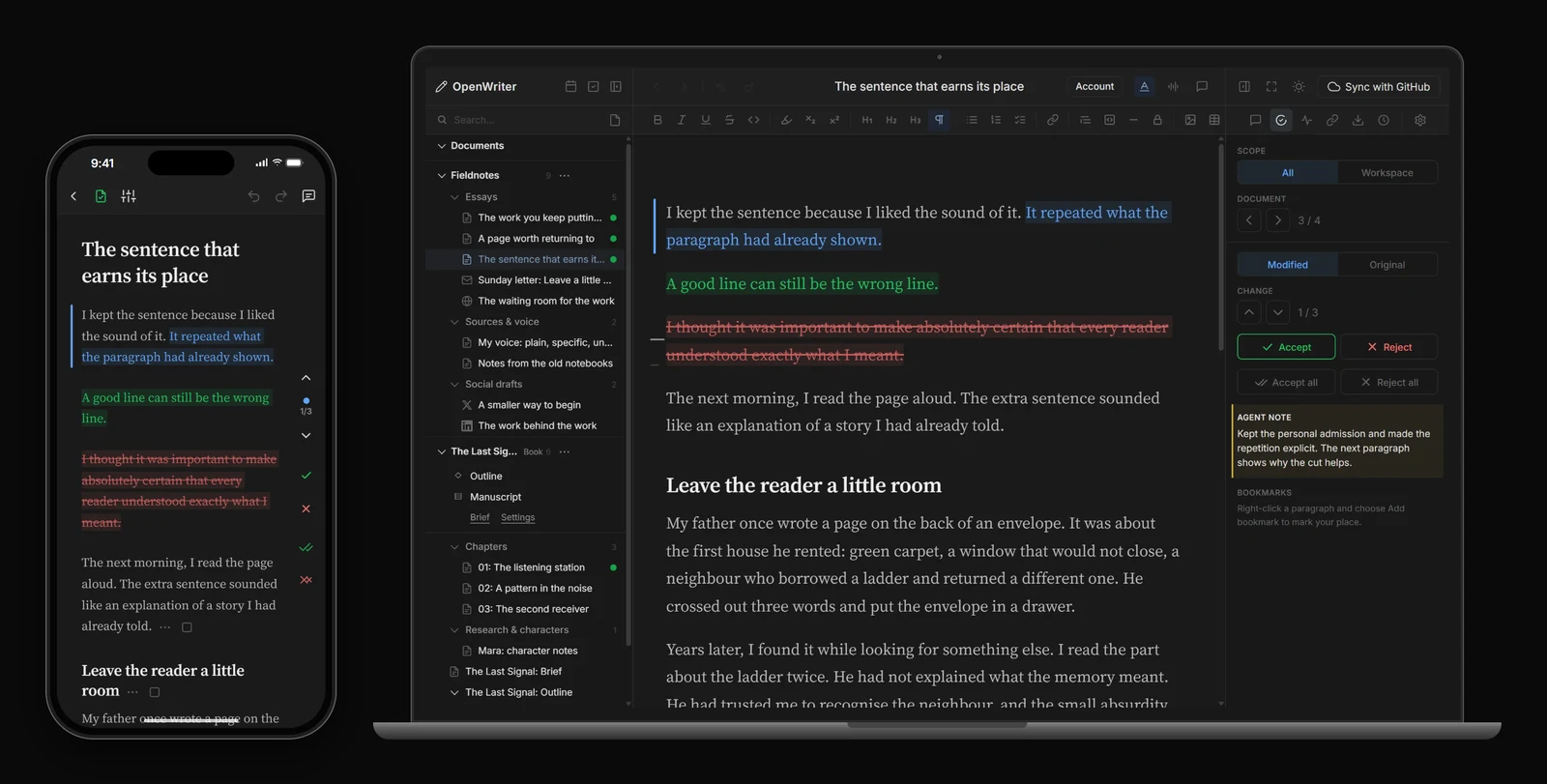The image size is (1547, 784).
Task: Apply italic formatting in the editor toolbar
Action: pyautogui.click(x=682, y=120)
